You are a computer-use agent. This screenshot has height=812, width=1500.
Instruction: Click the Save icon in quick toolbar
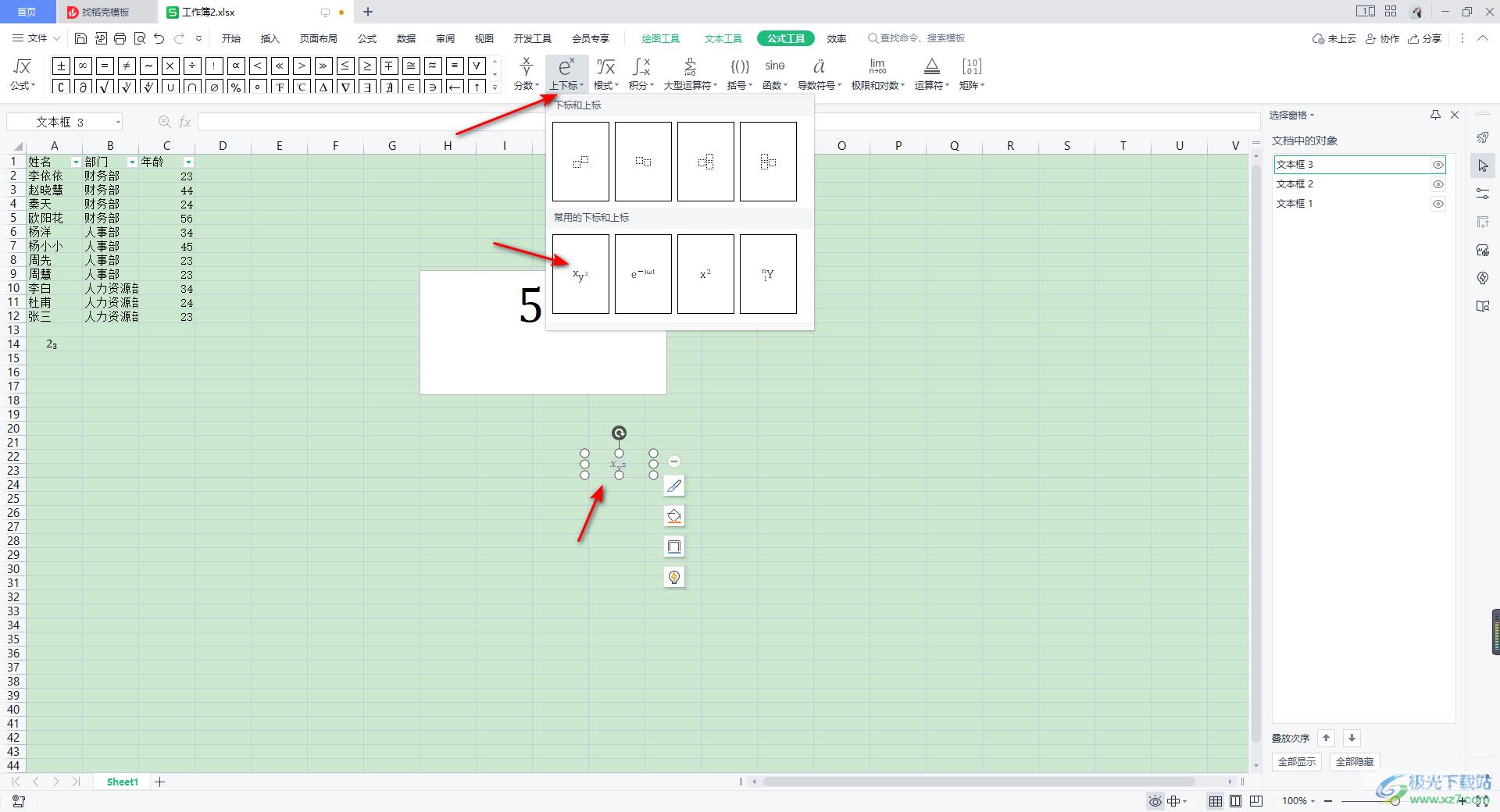tap(80, 38)
